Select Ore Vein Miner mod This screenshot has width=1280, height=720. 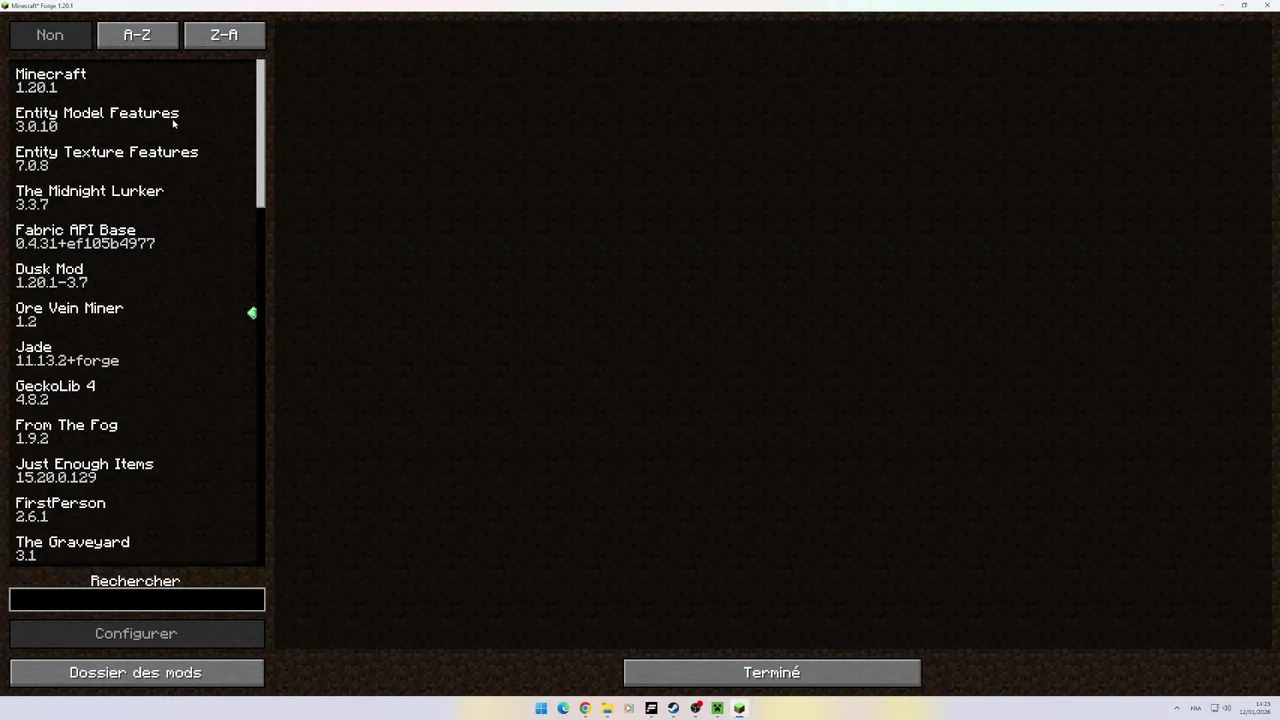[x=133, y=314]
